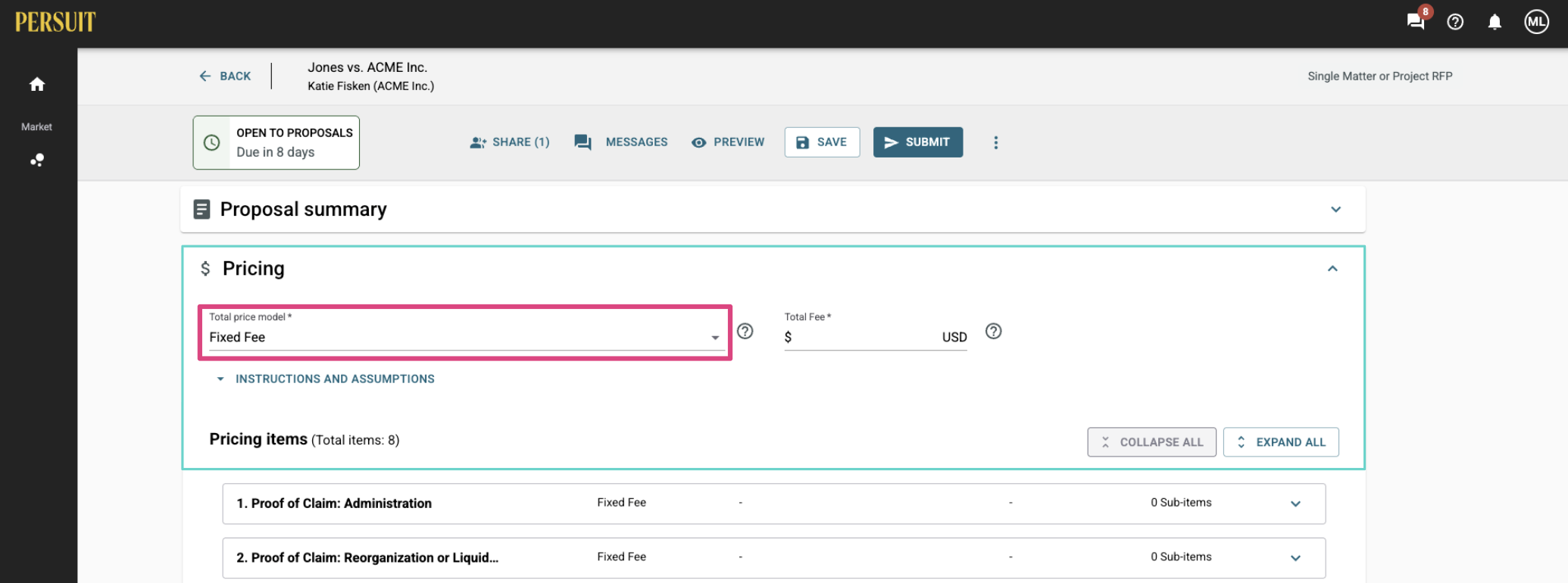The width and height of the screenshot is (1568, 583).
Task: Expand INSTRUCTIONS AND ASSUMPTIONS
Action: [326, 379]
